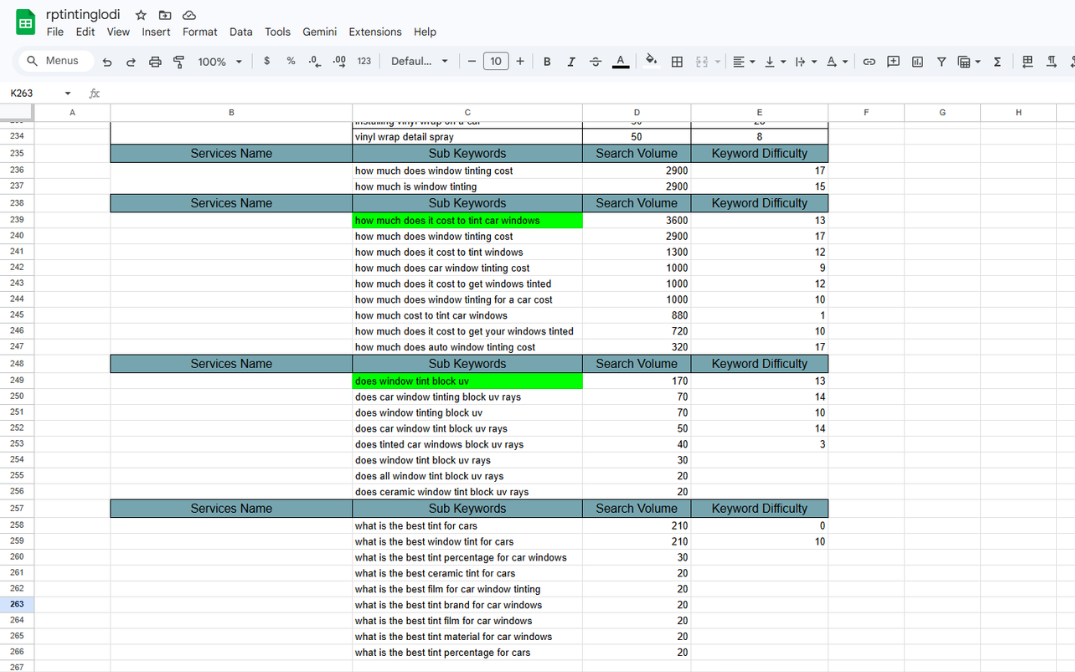
Task: Click the insert link icon
Action: tap(869, 62)
